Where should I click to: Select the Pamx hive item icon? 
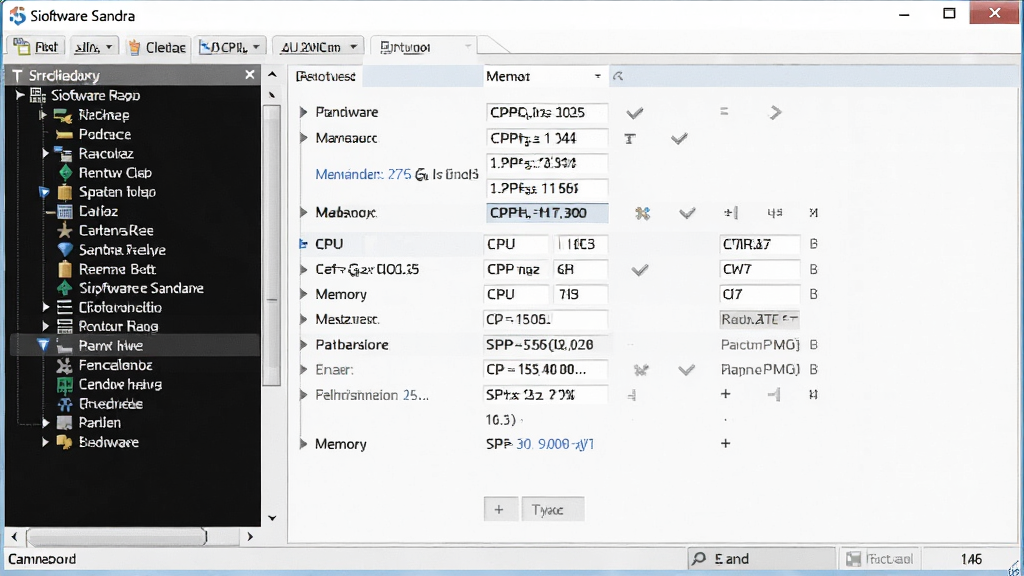point(64,345)
